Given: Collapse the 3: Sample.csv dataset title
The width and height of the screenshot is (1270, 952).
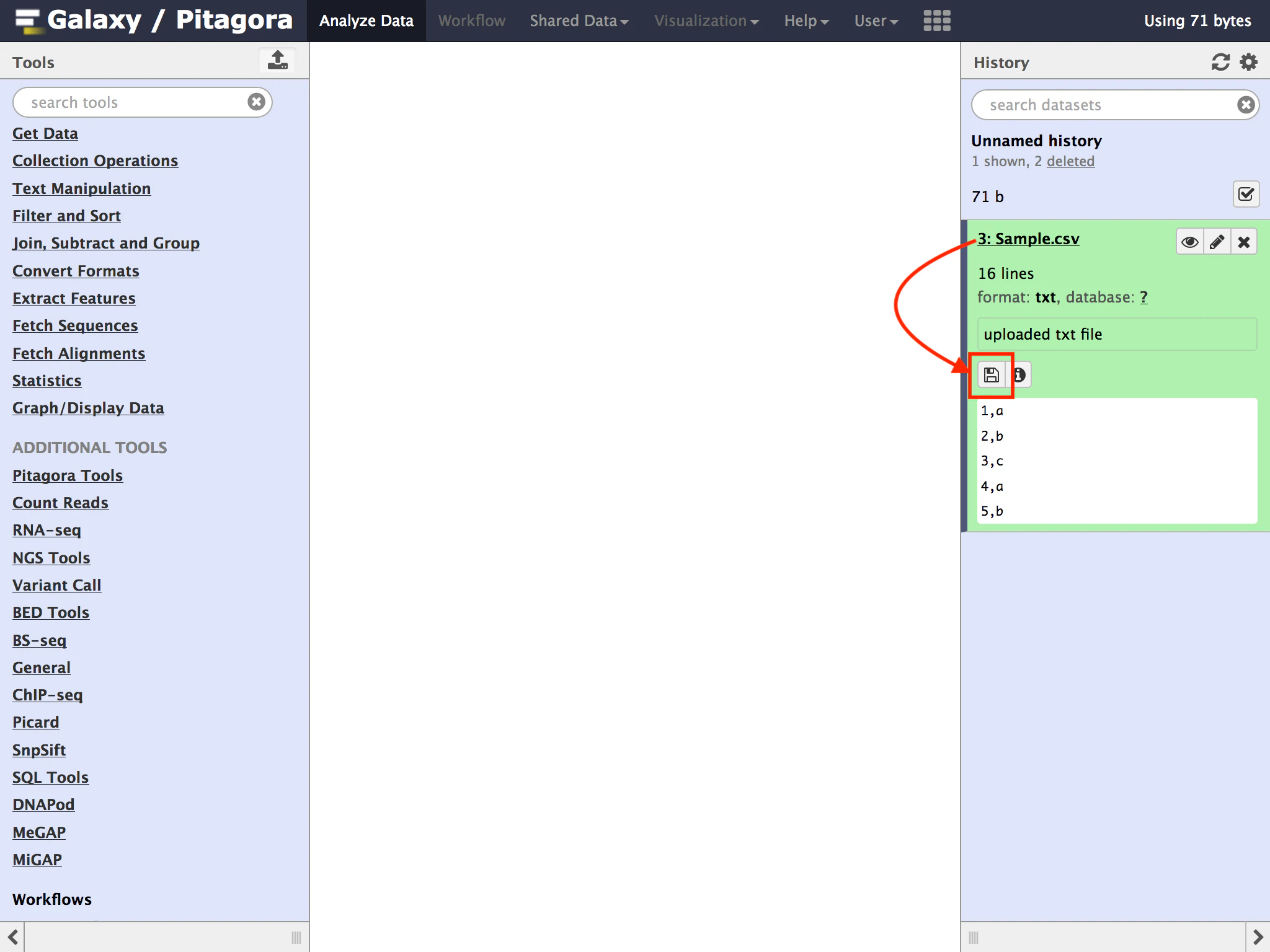Looking at the screenshot, I should pos(1028,239).
